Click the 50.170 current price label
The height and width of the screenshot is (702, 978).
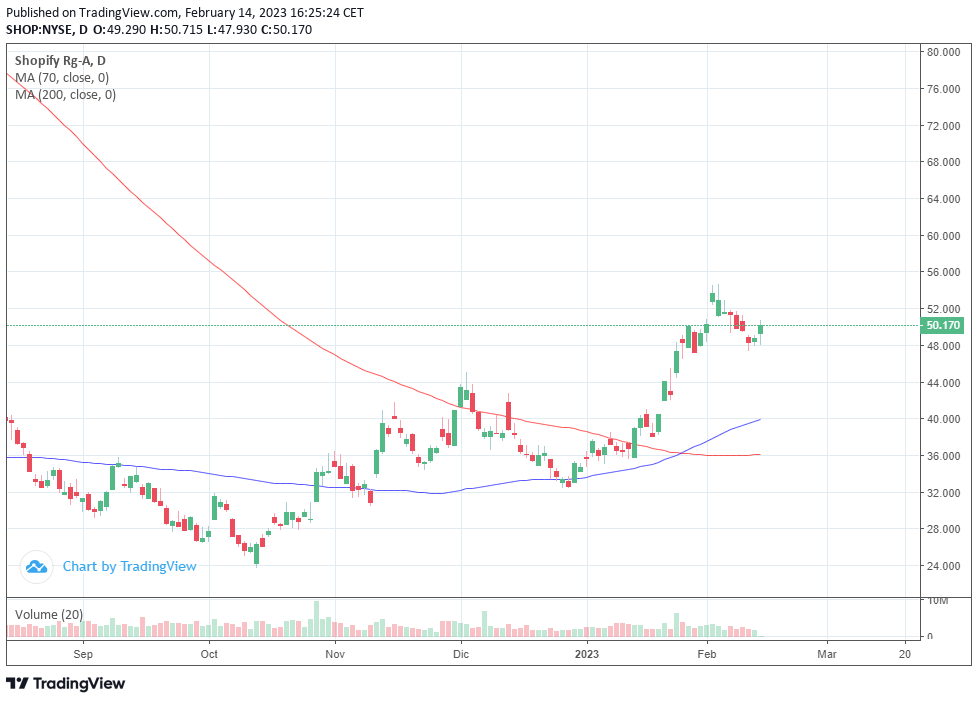(x=943, y=325)
